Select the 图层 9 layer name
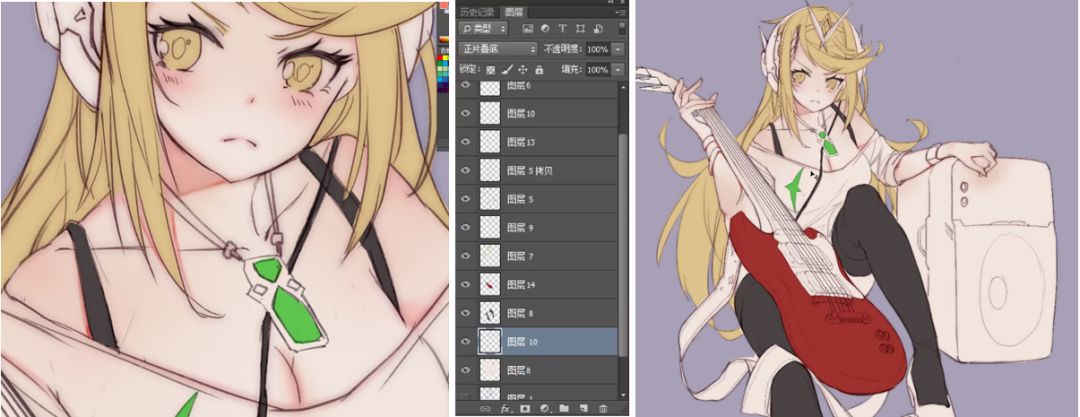The height and width of the screenshot is (417, 1080). pyautogui.click(x=519, y=227)
